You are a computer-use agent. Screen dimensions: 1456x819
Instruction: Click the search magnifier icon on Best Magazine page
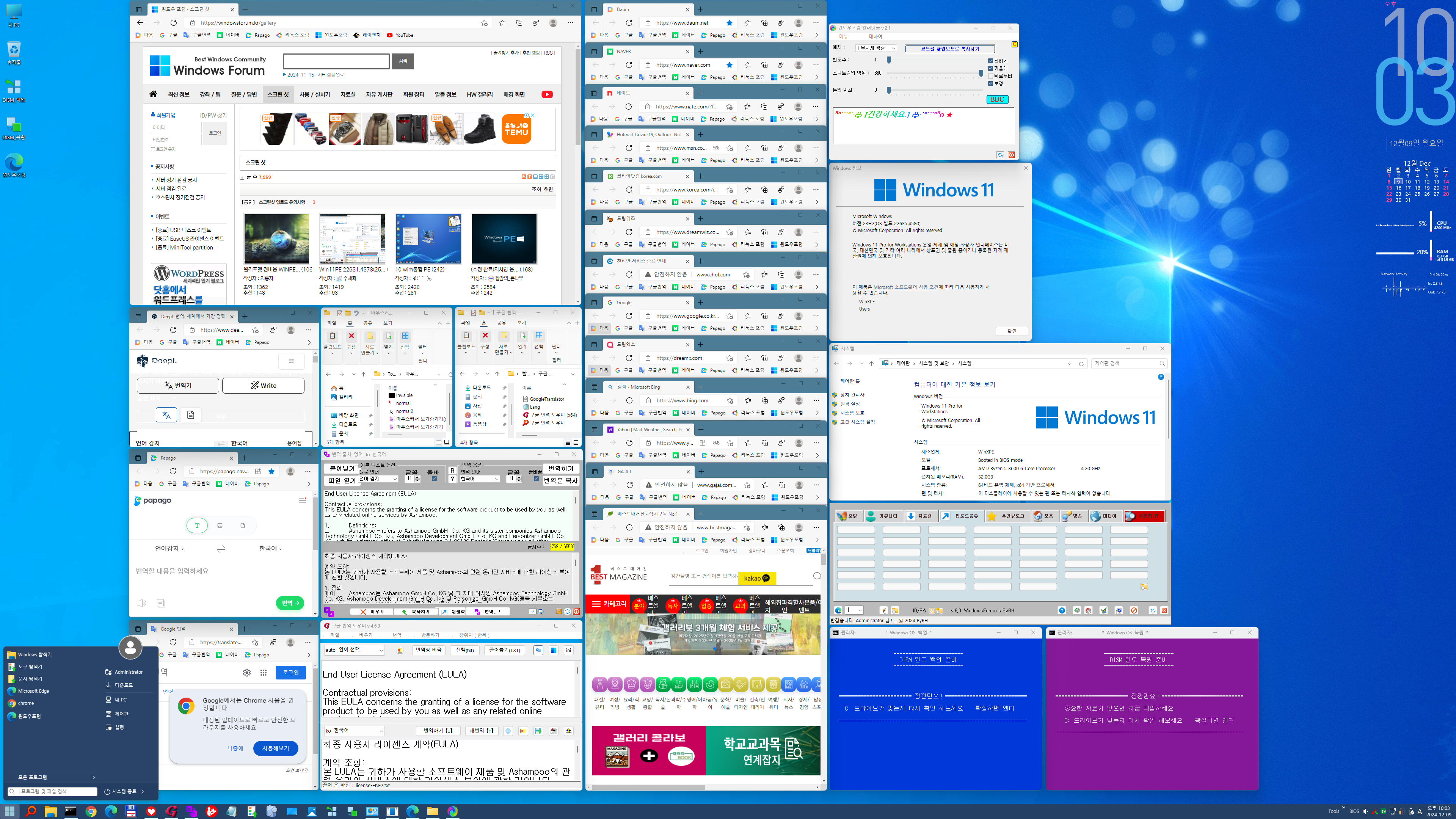[817, 576]
